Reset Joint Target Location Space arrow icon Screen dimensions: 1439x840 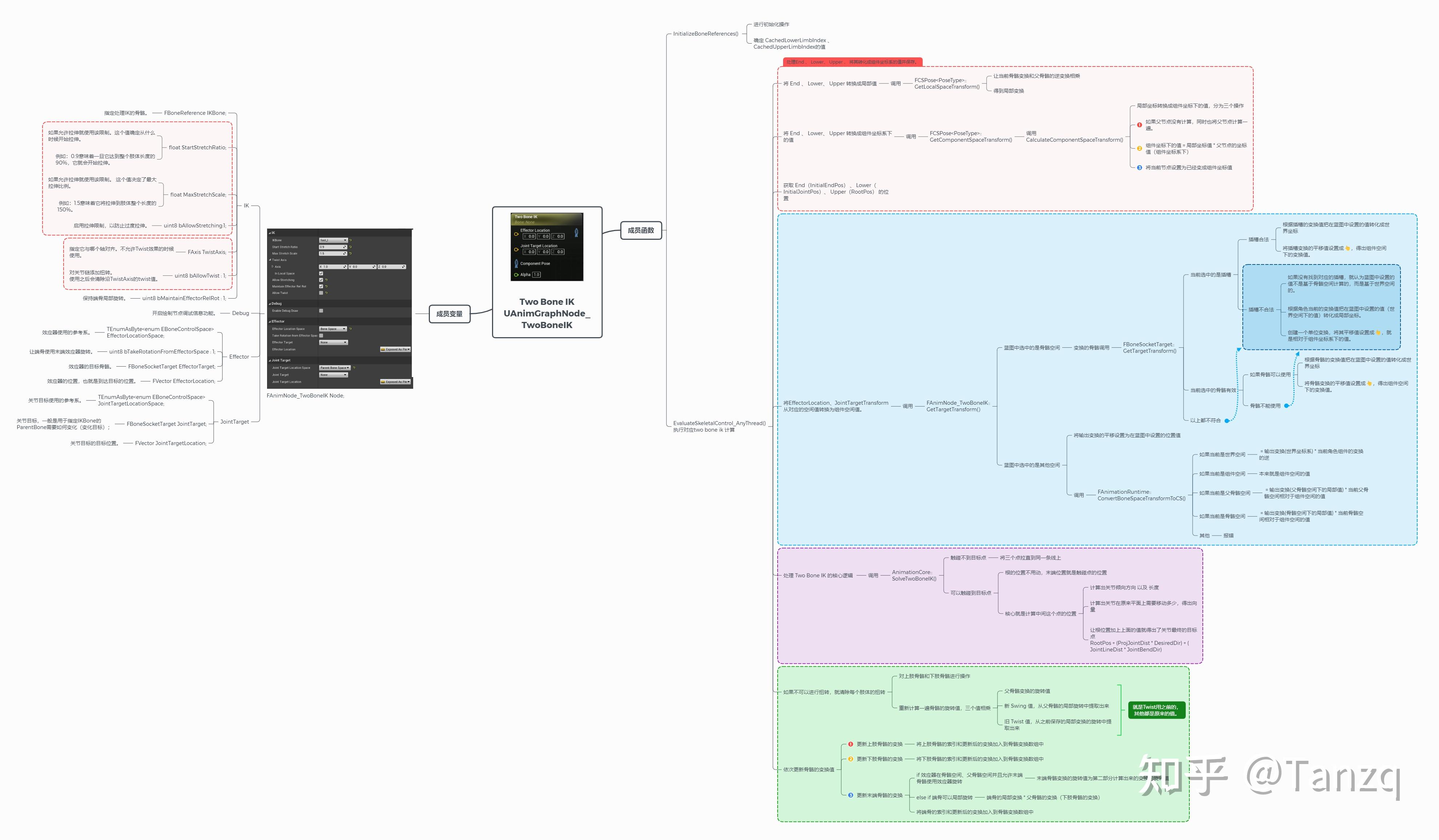pos(355,368)
